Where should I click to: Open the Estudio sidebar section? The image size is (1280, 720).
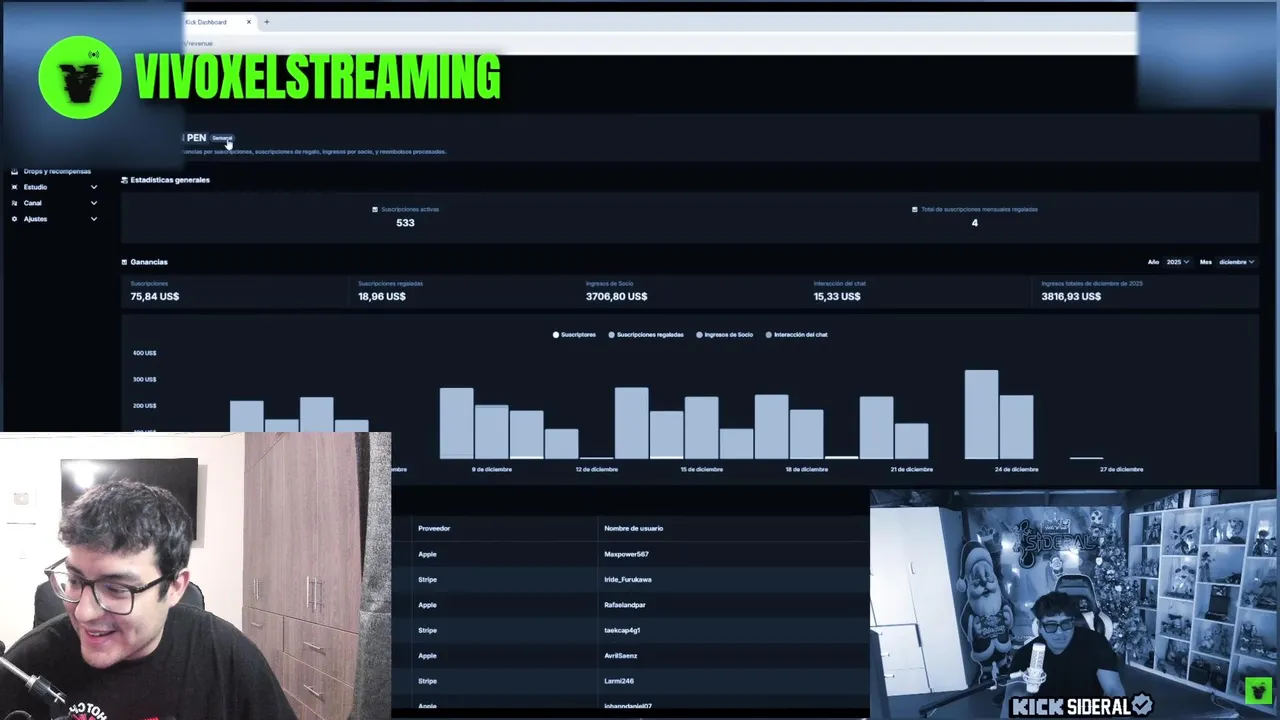coord(35,187)
